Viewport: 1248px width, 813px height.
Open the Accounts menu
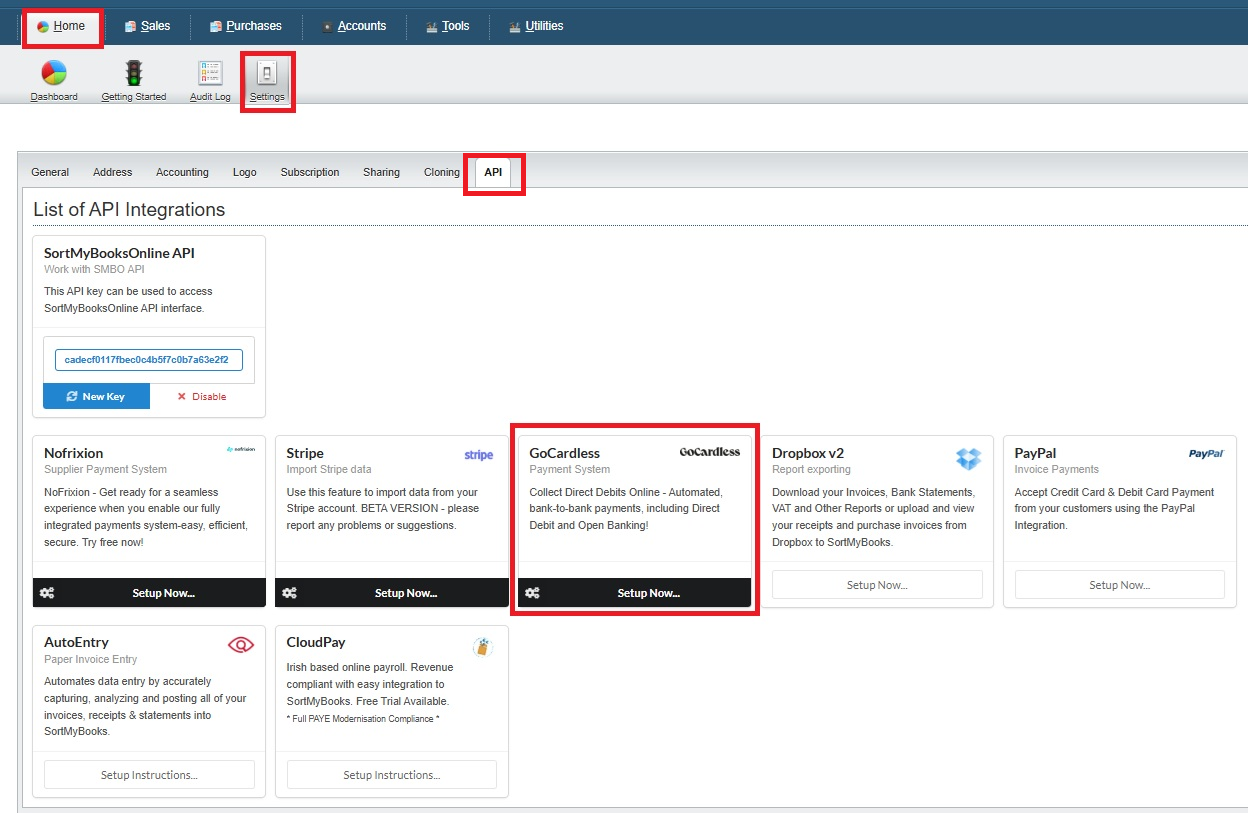[x=354, y=26]
